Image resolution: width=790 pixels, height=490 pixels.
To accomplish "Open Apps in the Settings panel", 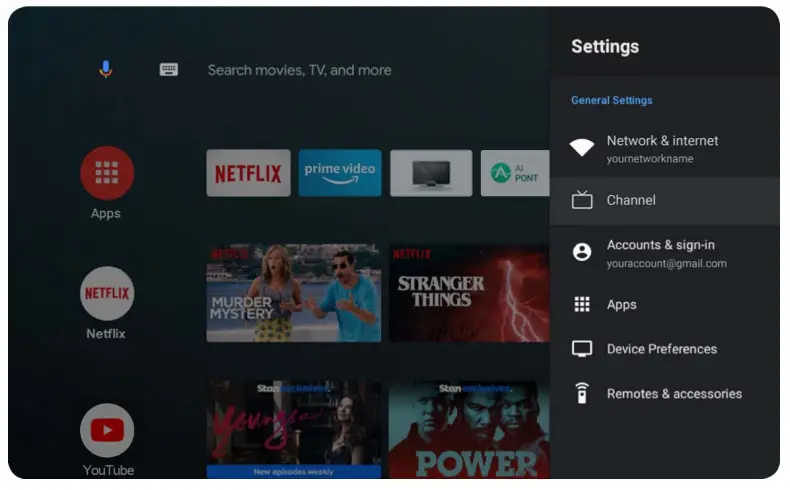I will [665, 305].
